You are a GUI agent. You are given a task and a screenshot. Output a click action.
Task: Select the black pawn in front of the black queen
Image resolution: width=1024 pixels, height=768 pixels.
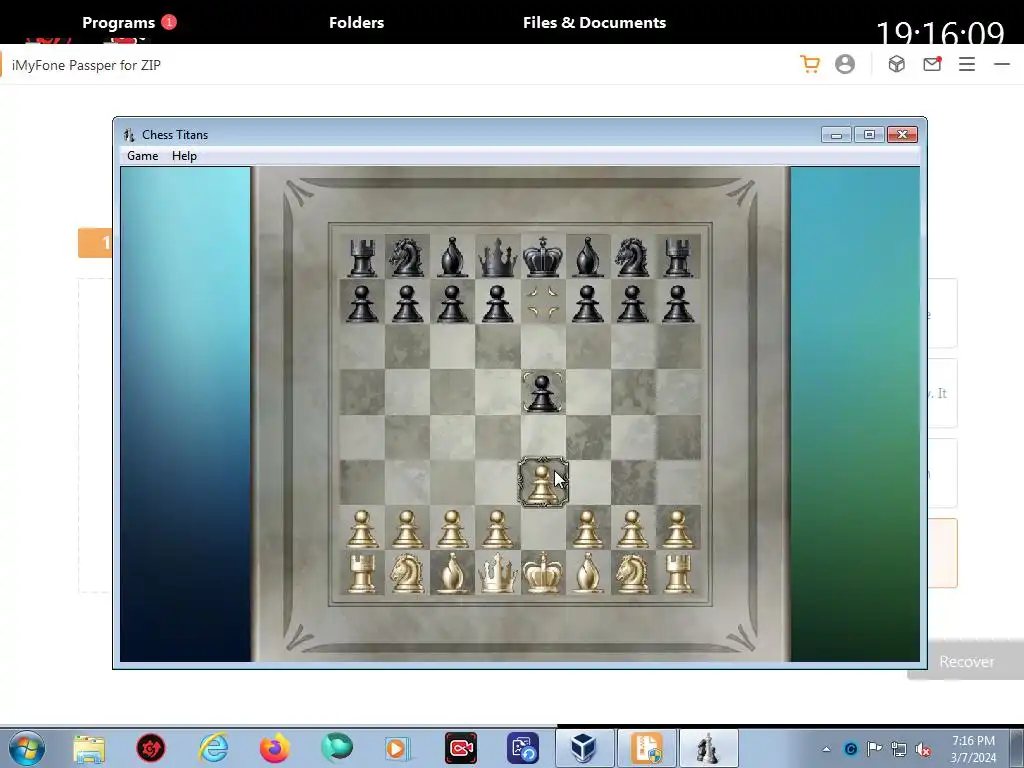coord(498,303)
